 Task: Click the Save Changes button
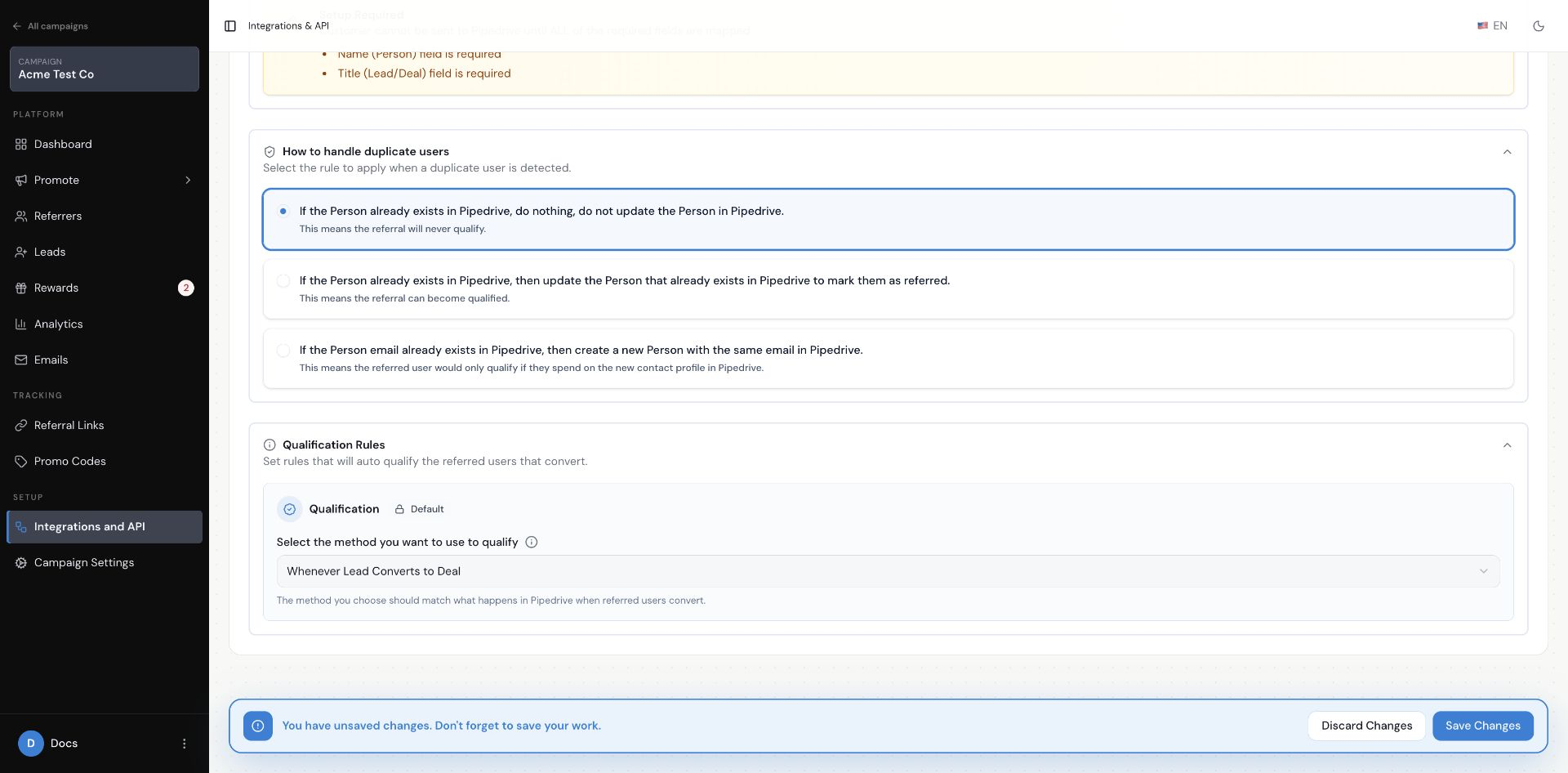tap(1482, 726)
